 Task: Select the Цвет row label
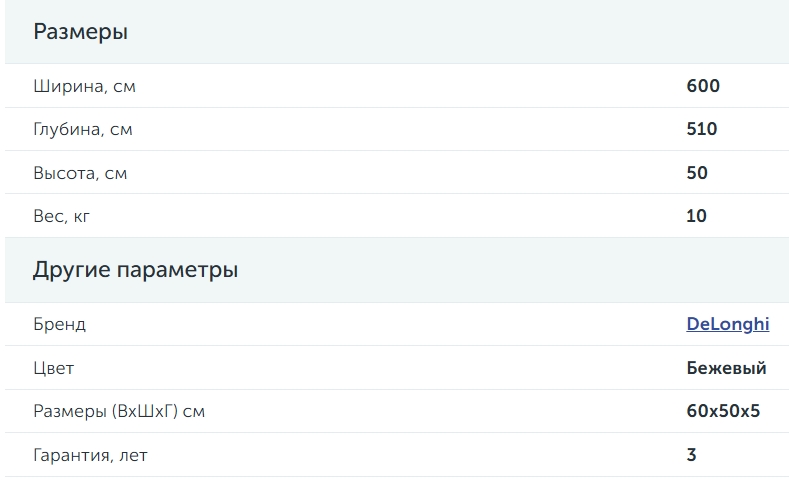pos(53,368)
